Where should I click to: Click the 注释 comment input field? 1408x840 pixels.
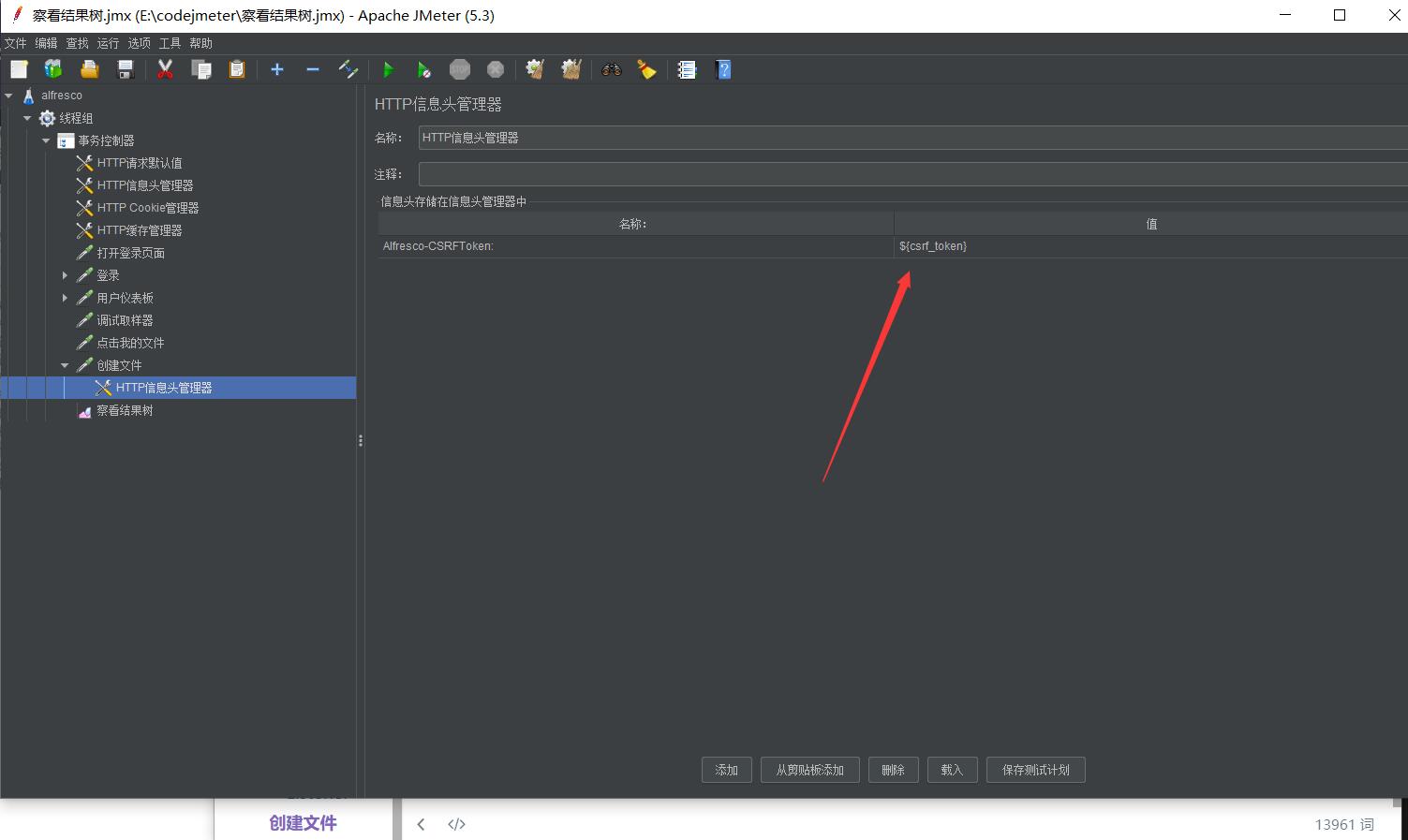(913, 174)
